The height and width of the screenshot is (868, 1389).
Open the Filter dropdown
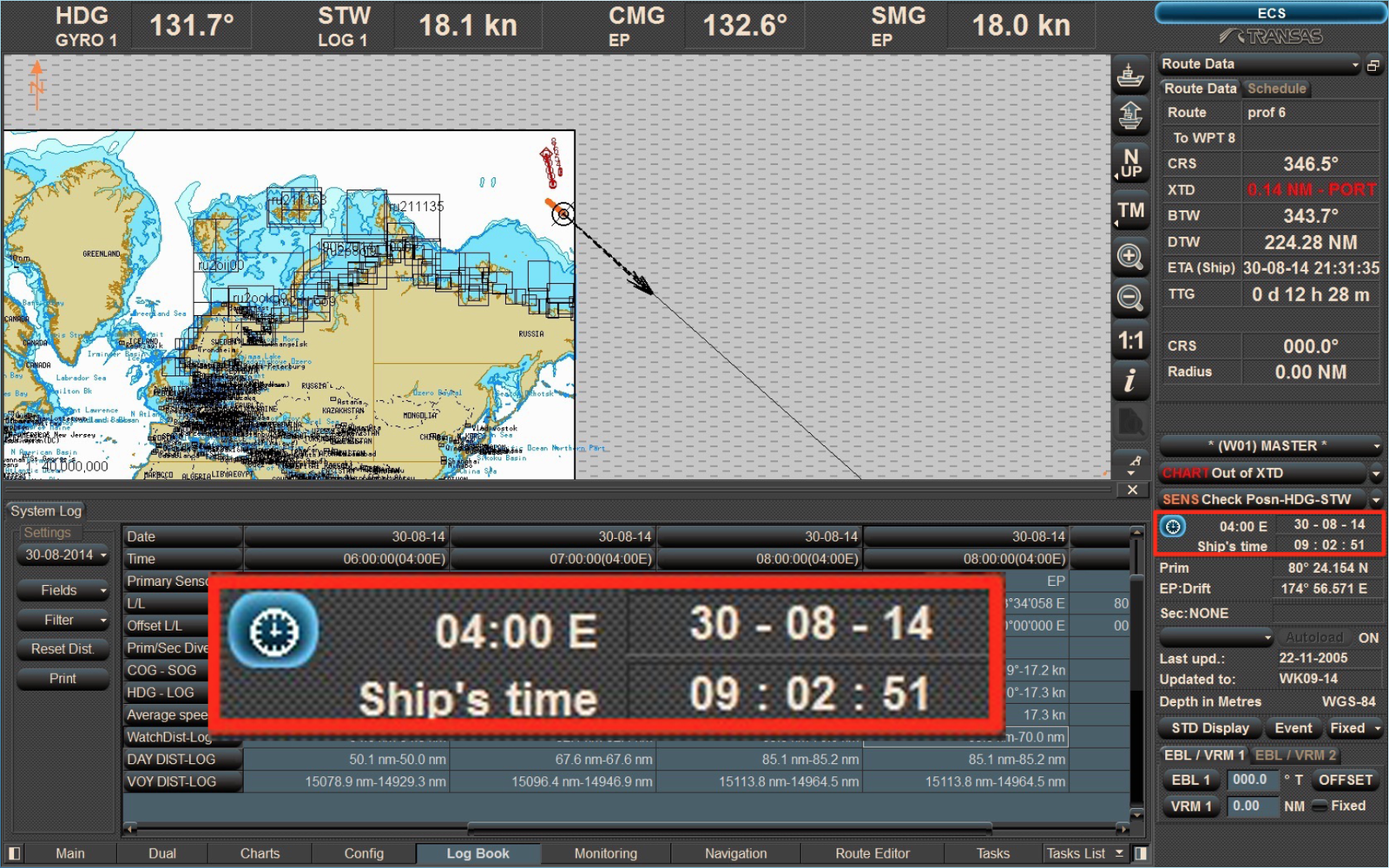pos(63,620)
